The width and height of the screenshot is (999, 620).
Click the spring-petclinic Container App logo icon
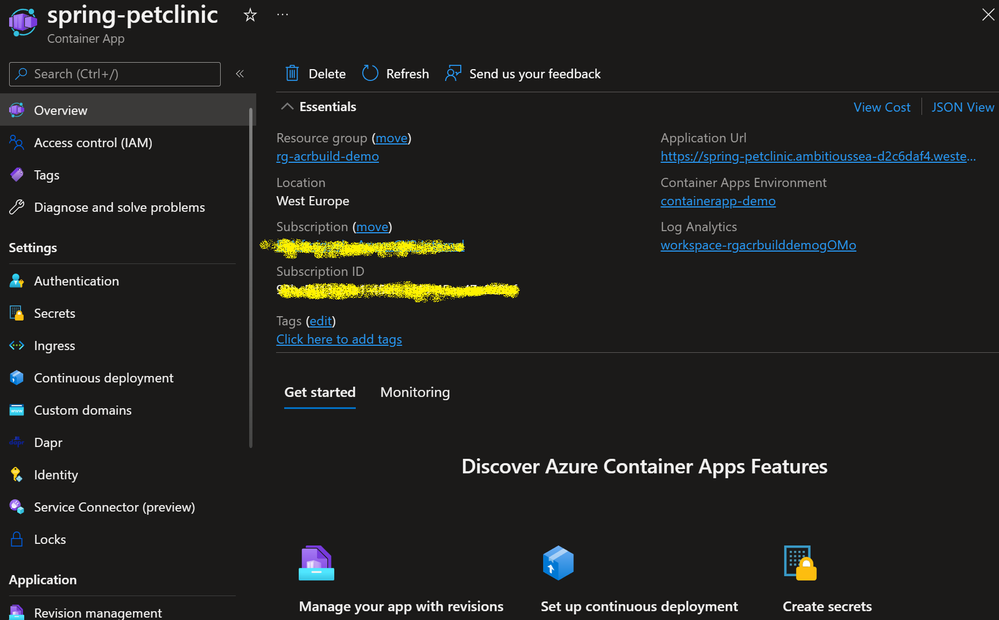point(23,21)
